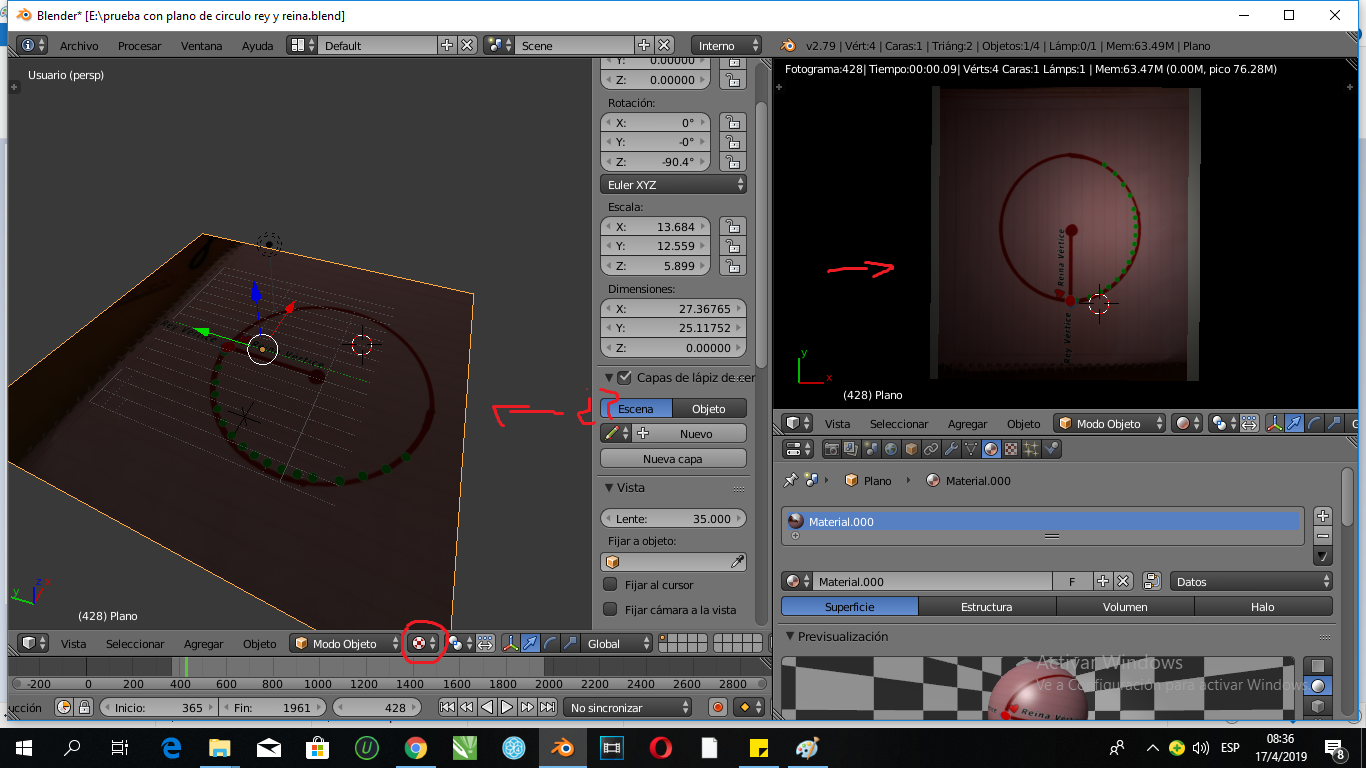Open the Interno render engine dropdown
This screenshot has height=768, width=1366.
[x=726, y=46]
